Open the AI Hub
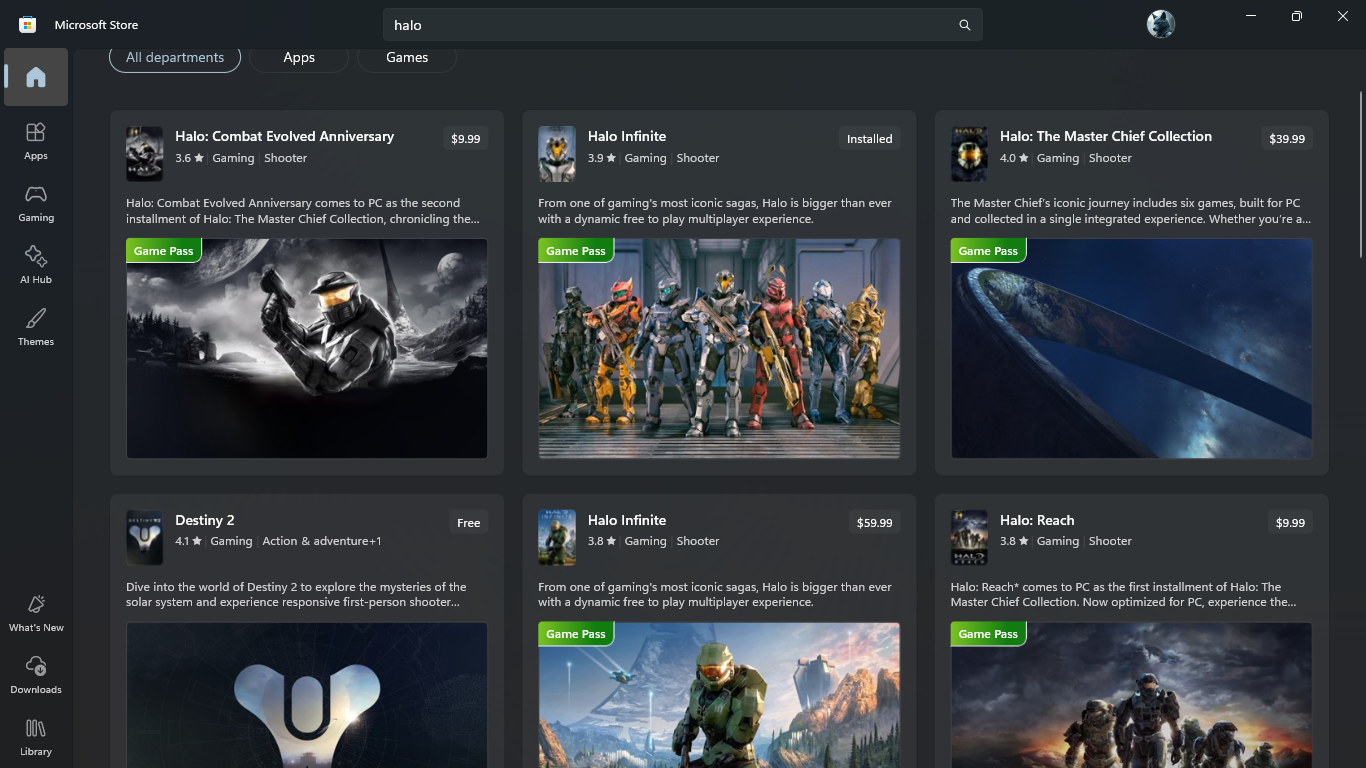The height and width of the screenshot is (768, 1366). click(36, 265)
